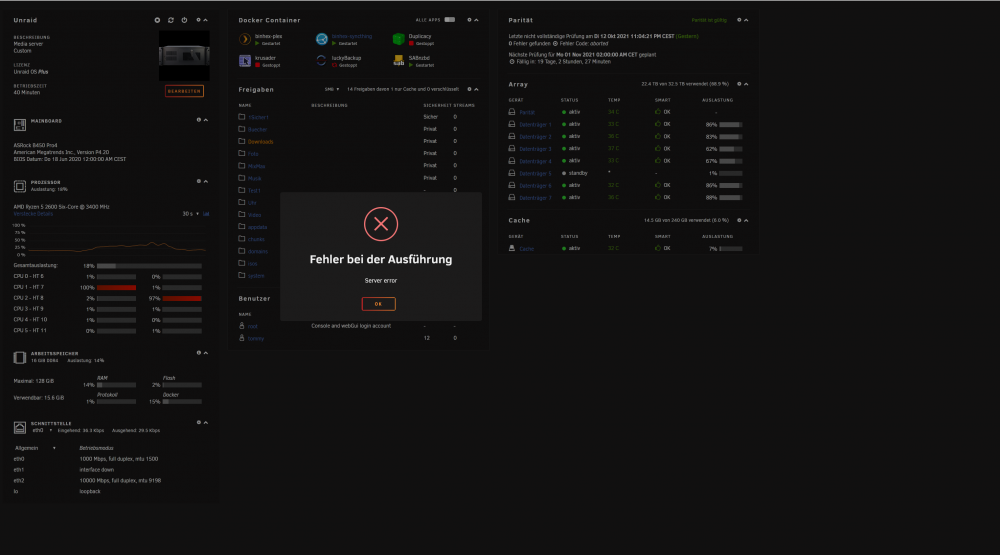Open the Downloads share

[x=260, y=142]
